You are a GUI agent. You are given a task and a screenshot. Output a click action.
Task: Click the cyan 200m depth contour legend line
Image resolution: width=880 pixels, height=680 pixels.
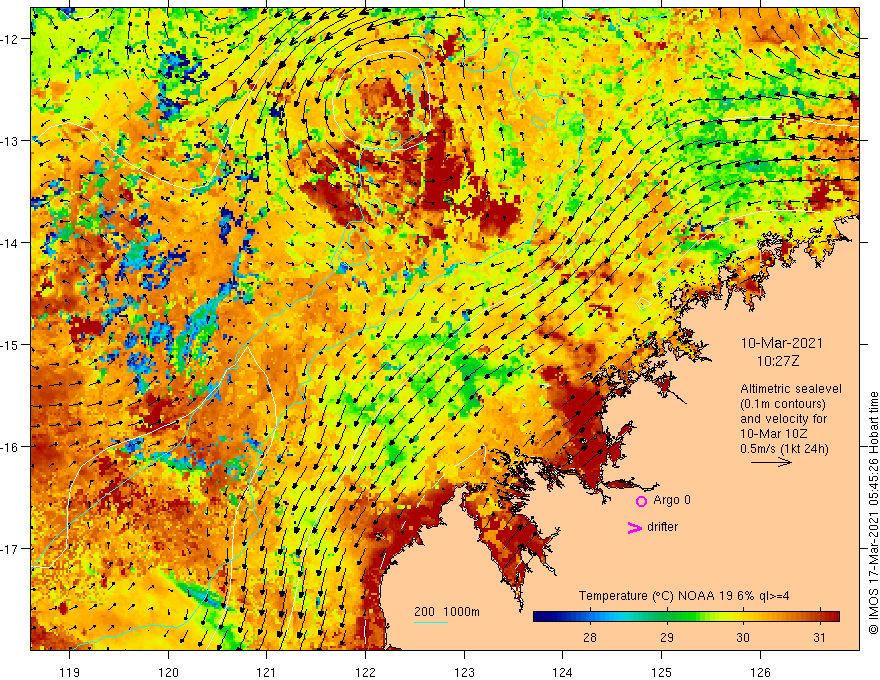click(x=431, y=622)
